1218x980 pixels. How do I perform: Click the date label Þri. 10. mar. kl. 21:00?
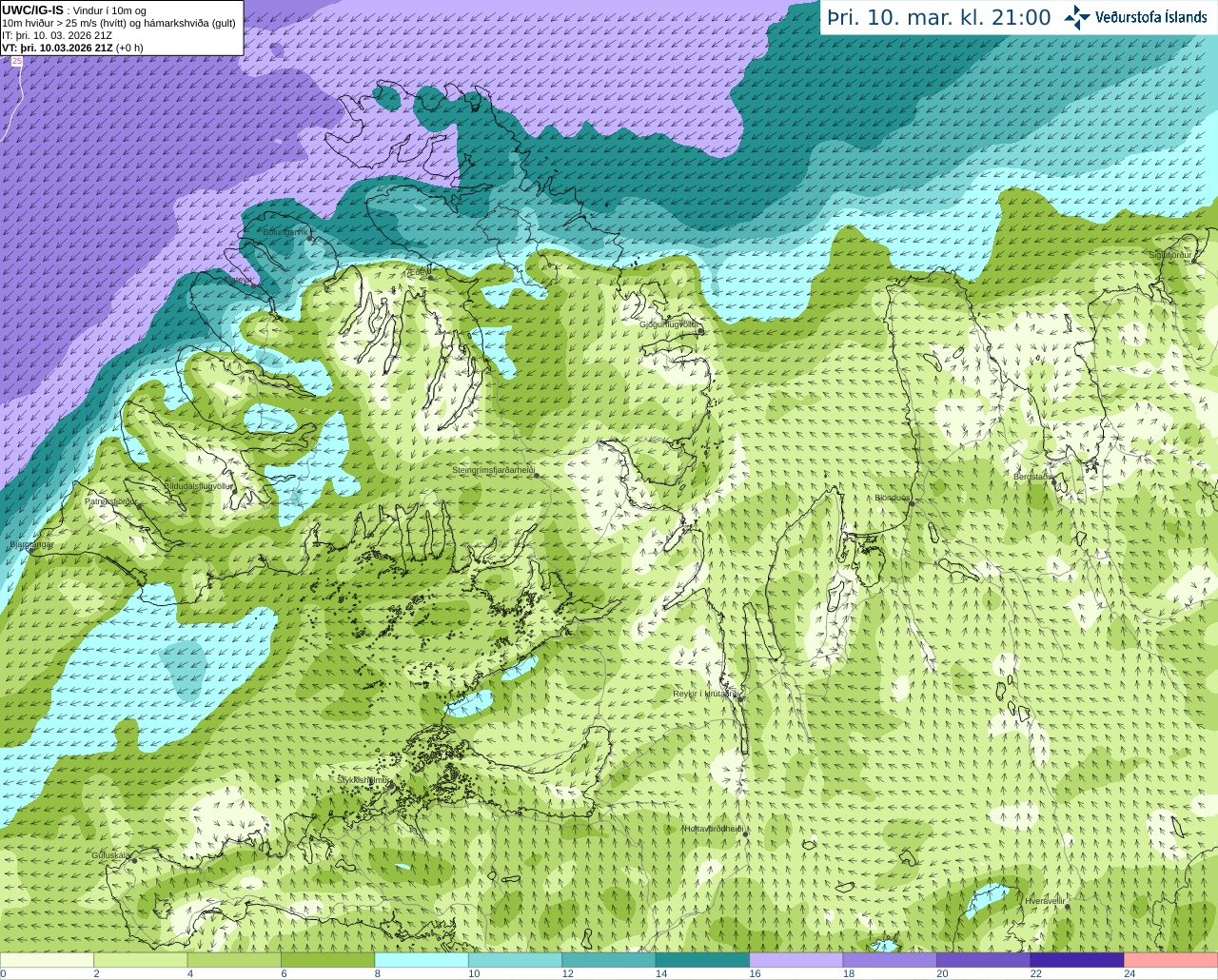point(938,17)
